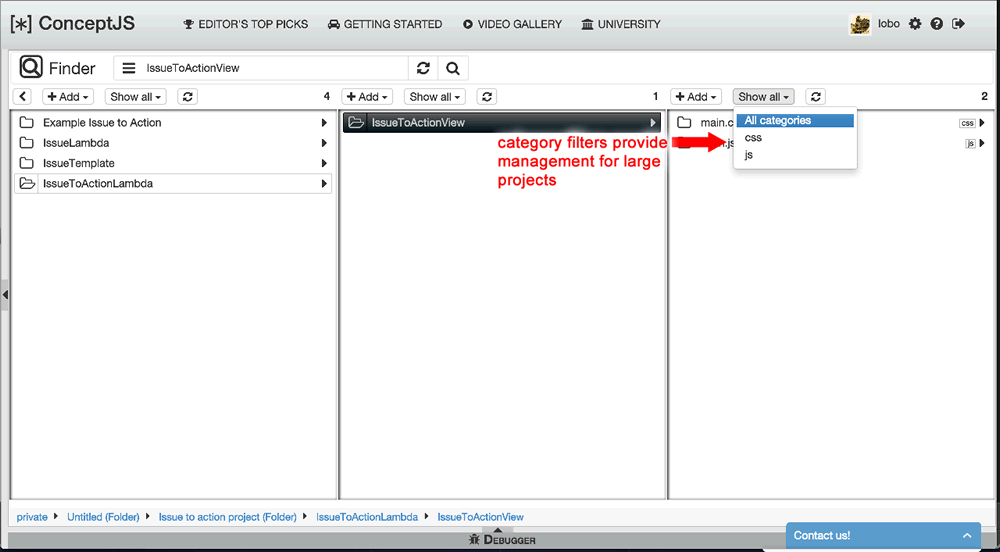1000x552 pixels.
Task: Go back with left chevron button
Action: 22,97
